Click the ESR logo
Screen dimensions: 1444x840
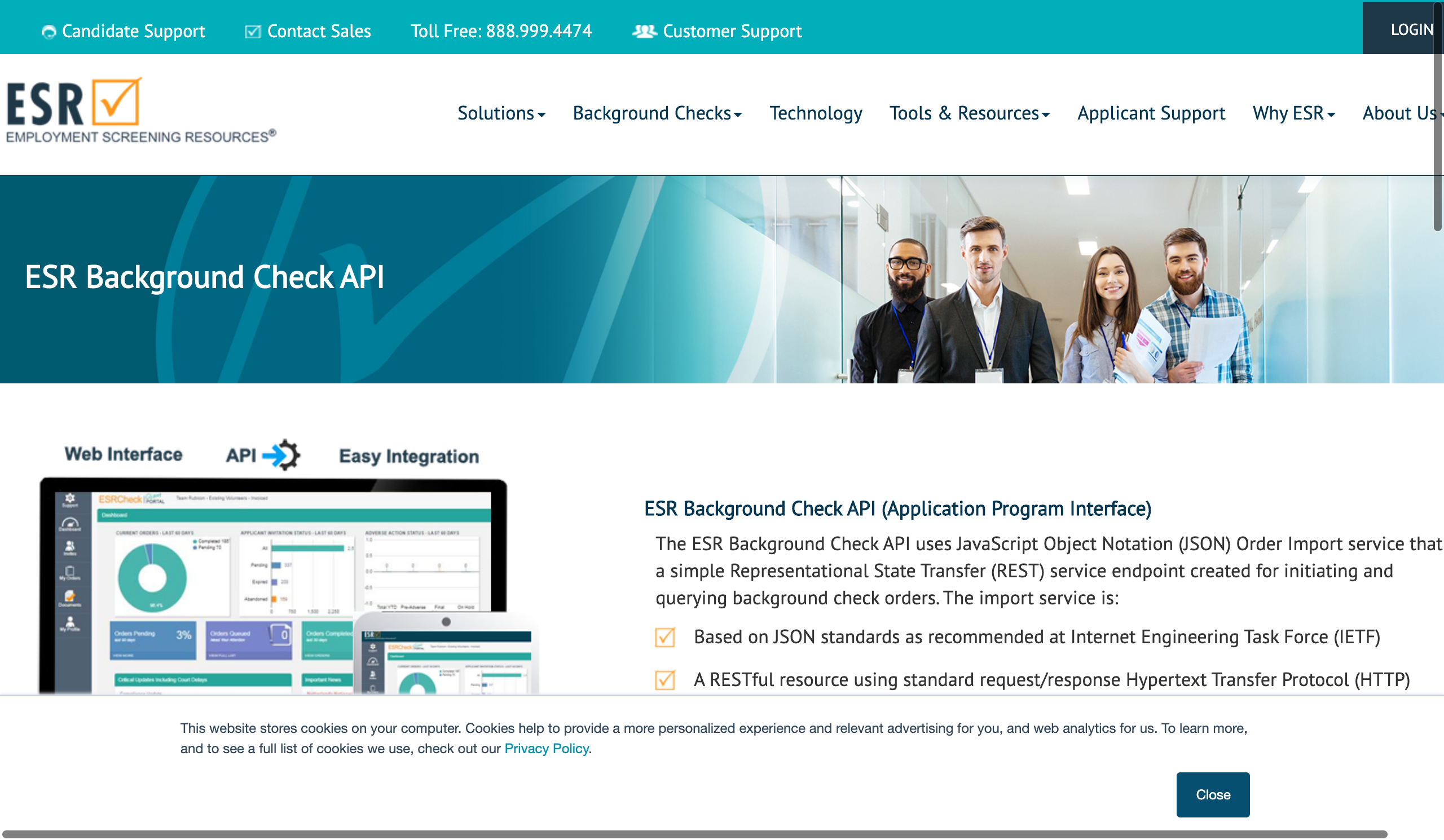coord(141,110)
